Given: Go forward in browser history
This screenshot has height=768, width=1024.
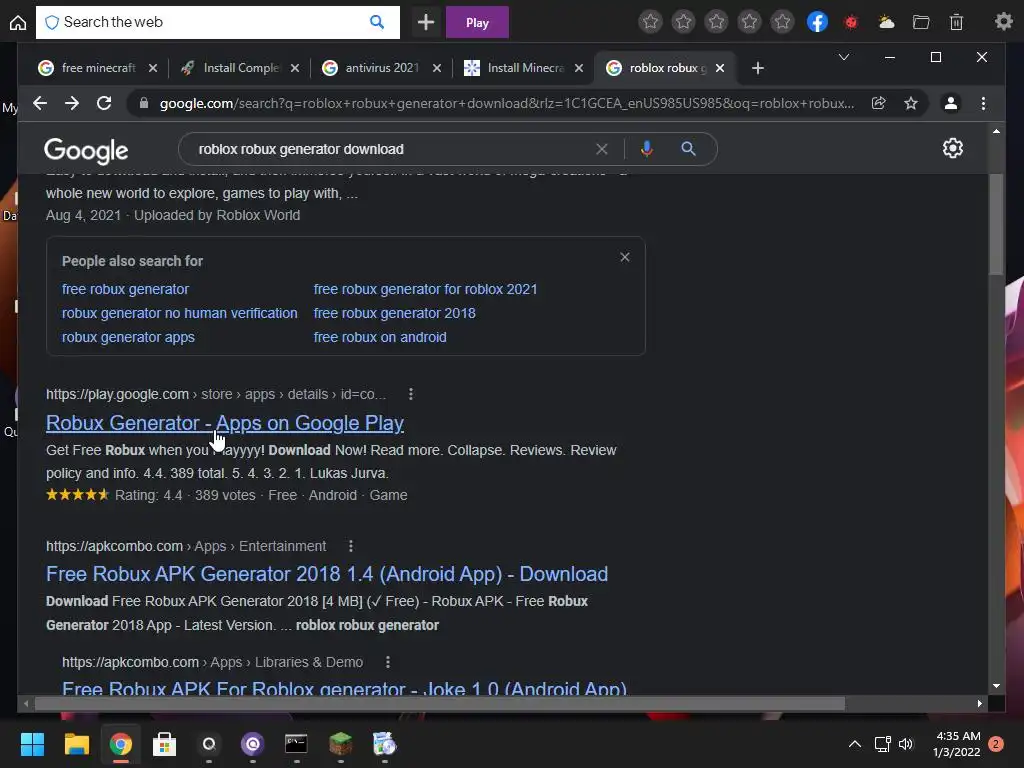Looking at the screenshot, I should pos(72,103).
